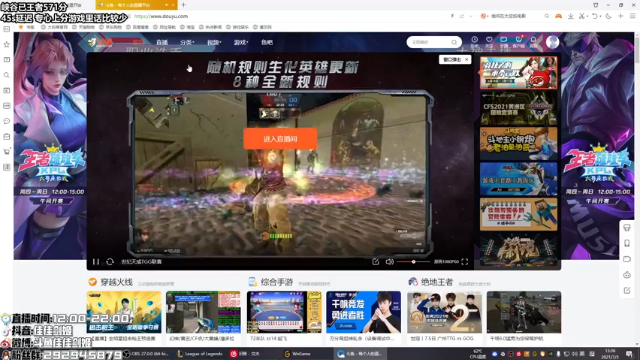The height and width of the screenshot is (360, 640).
Task: Open followed channels heart icon in header
Action: pos(489,40)
